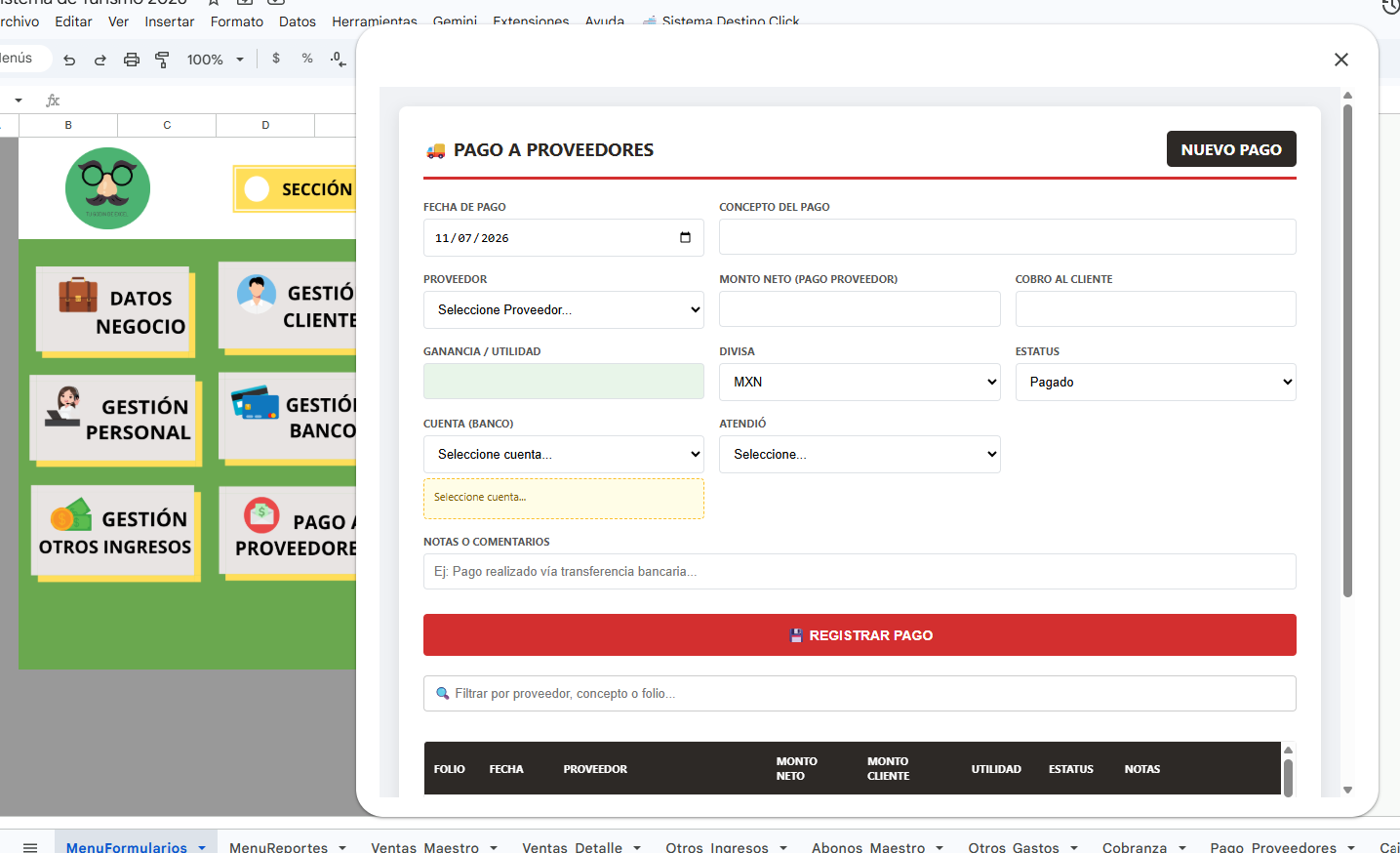Image resolution: width=1400 pixels, height=853 pixels.
Task: Click the all sheets hamburger icon
Action: [30, 846]
